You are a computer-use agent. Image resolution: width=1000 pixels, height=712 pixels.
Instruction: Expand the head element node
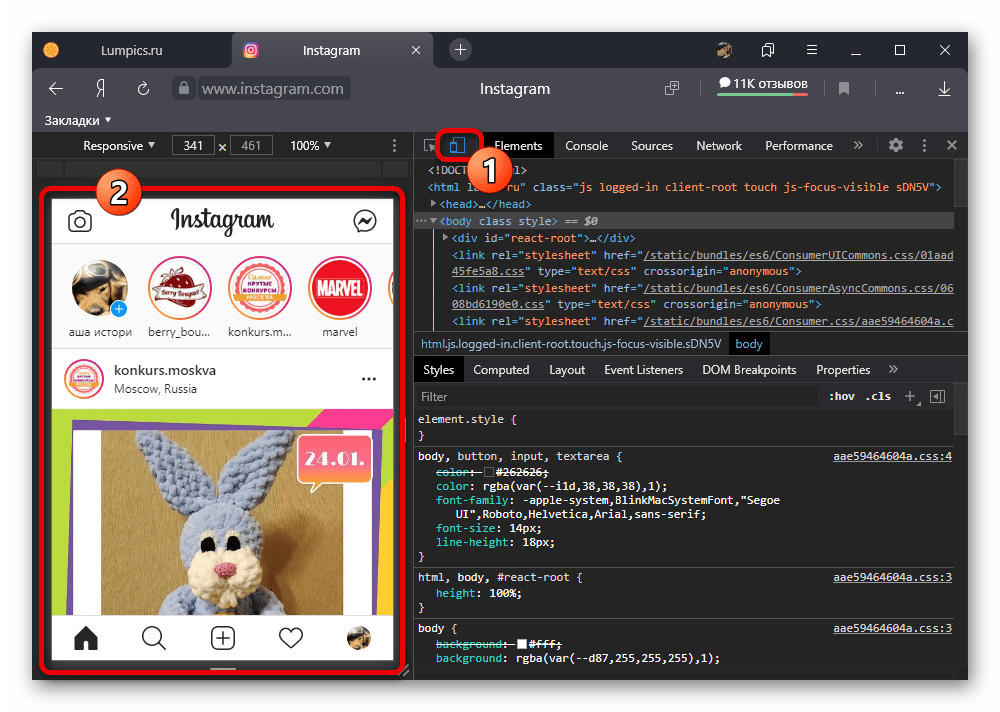(434, 203)
